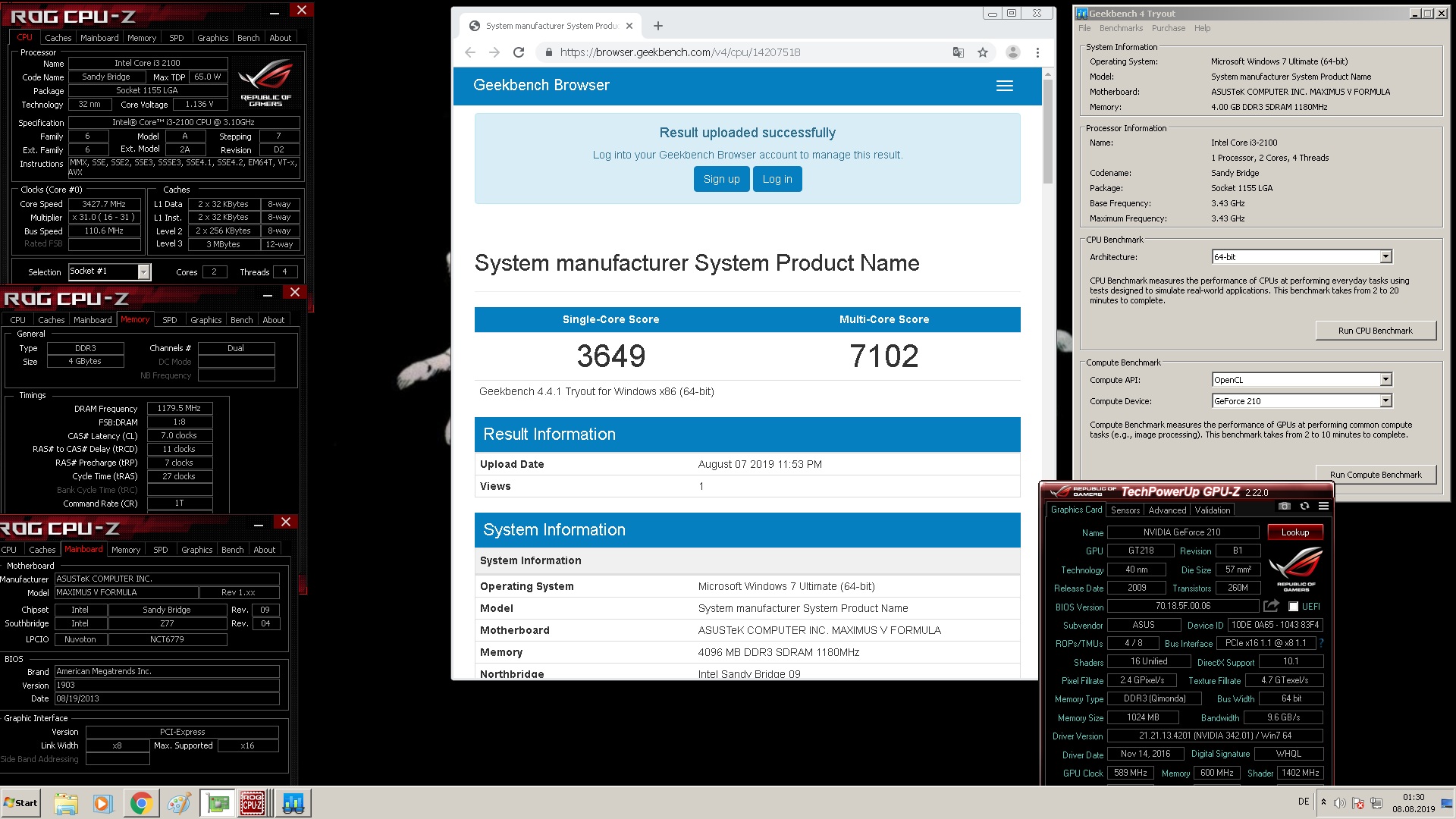The height and width of the screenshot is (819, 1456).
Task: Show hidden tray icons with the arrow
Action: coord(1323,802)
